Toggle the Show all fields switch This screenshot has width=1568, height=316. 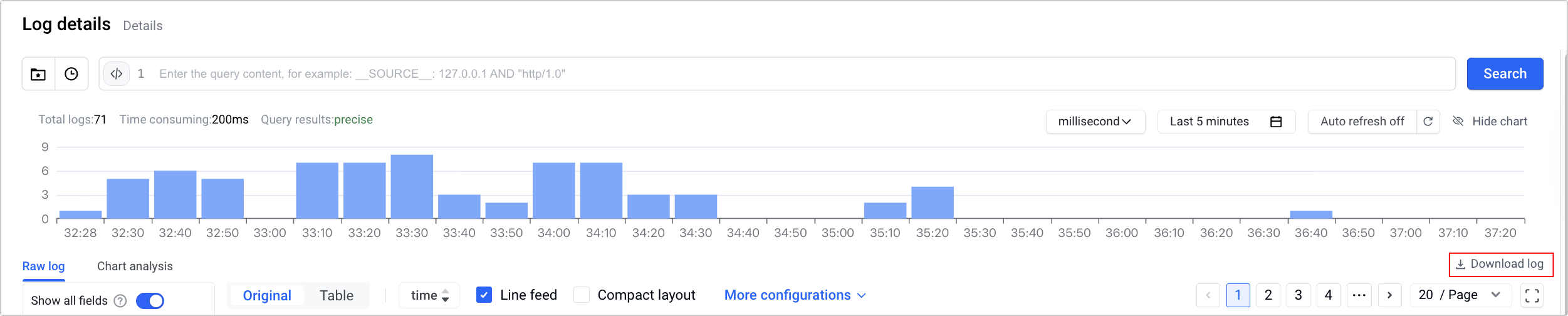pos(150,301)
